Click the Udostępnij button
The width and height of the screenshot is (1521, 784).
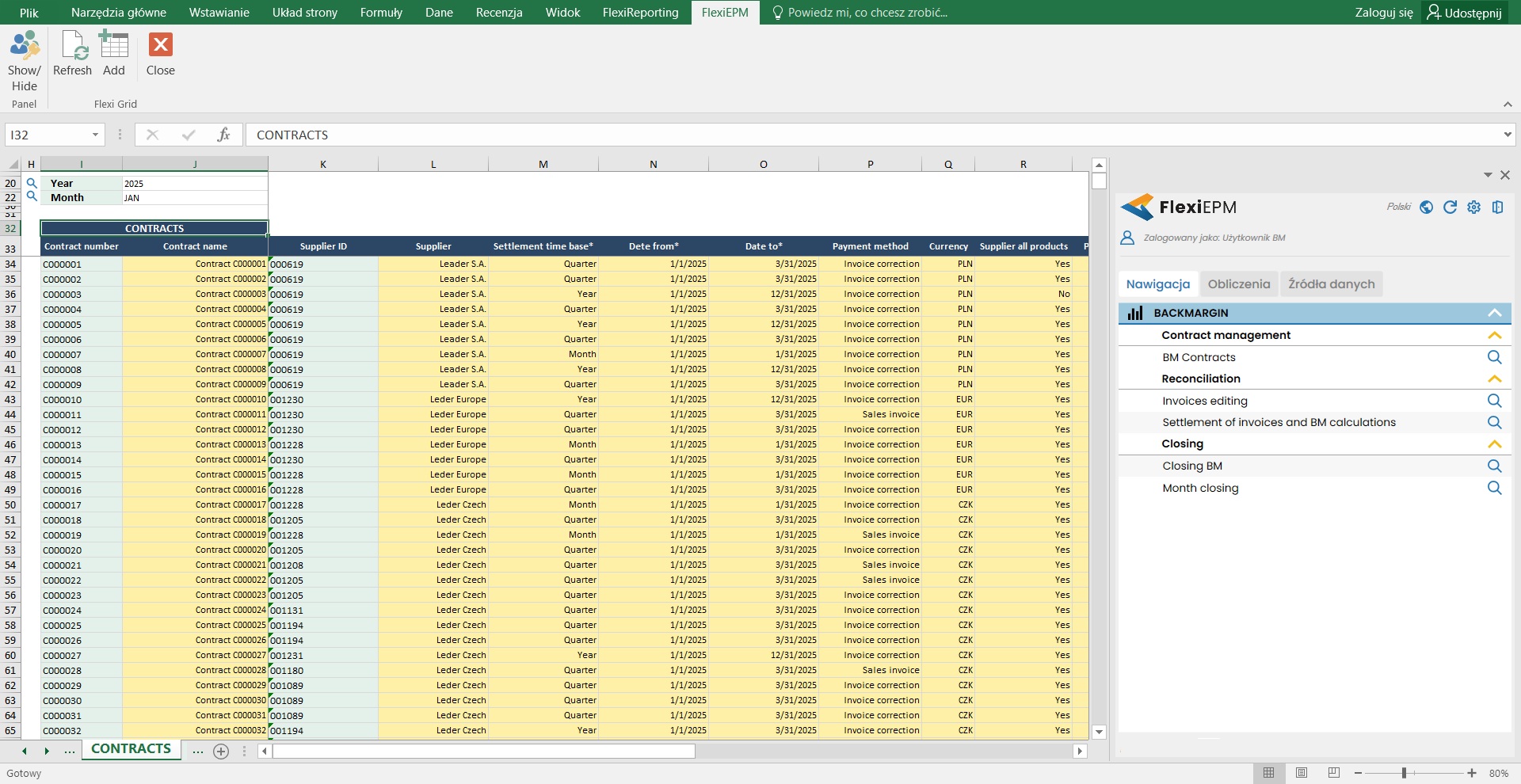click(x=1465, y=13)
